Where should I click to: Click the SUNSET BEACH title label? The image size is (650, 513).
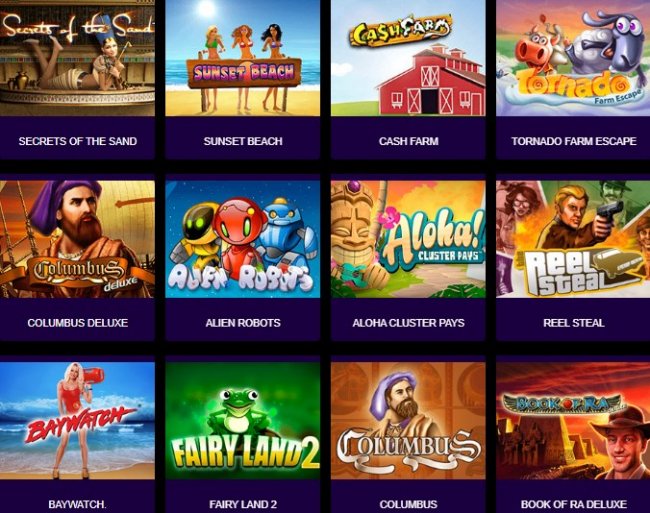(x=243, y=141)
